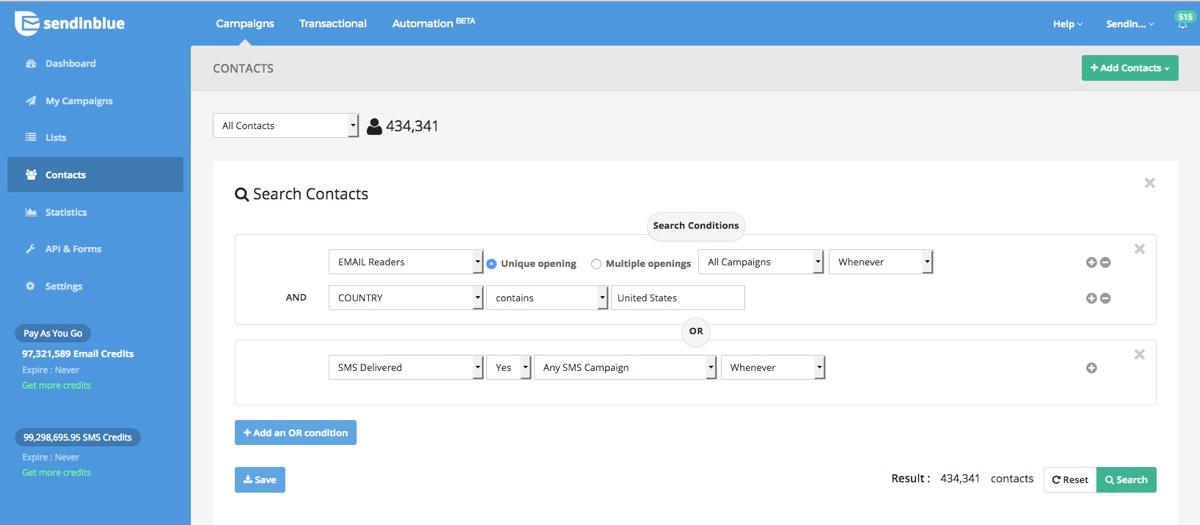Switch to the Transactional tab
Viewport: 1200px width, 525px height.
pyautogui.click(x=332, y=23)
